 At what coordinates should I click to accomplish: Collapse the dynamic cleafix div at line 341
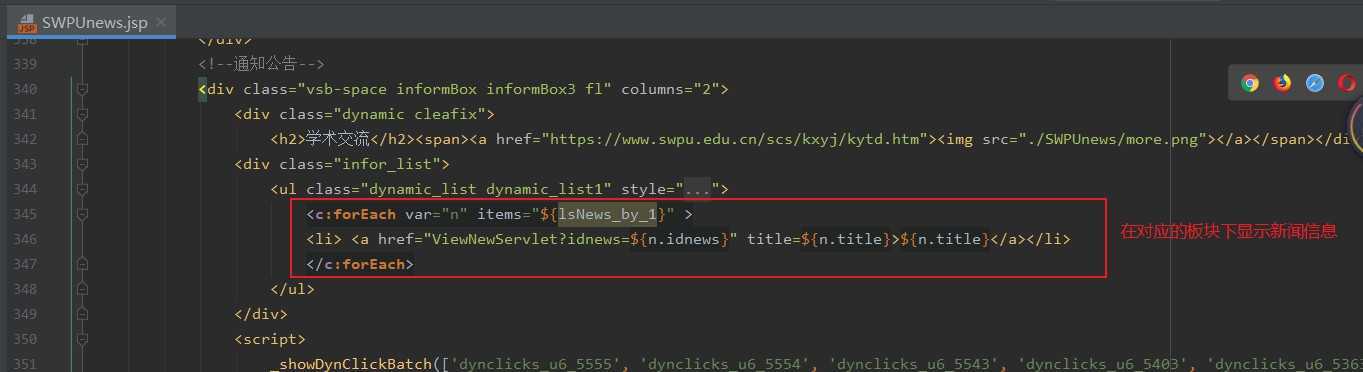[82, 114]
